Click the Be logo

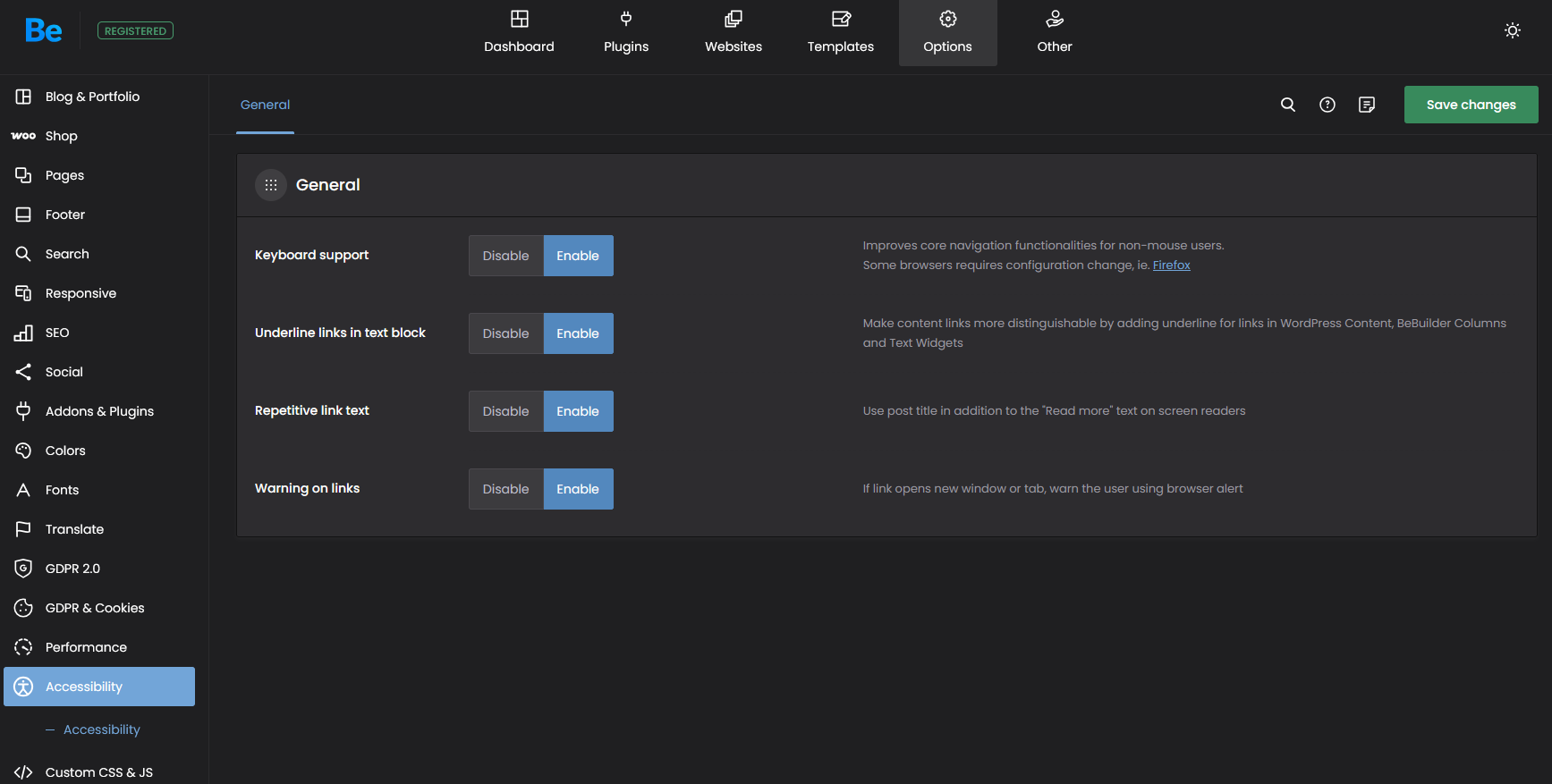(x=43, y=31)
